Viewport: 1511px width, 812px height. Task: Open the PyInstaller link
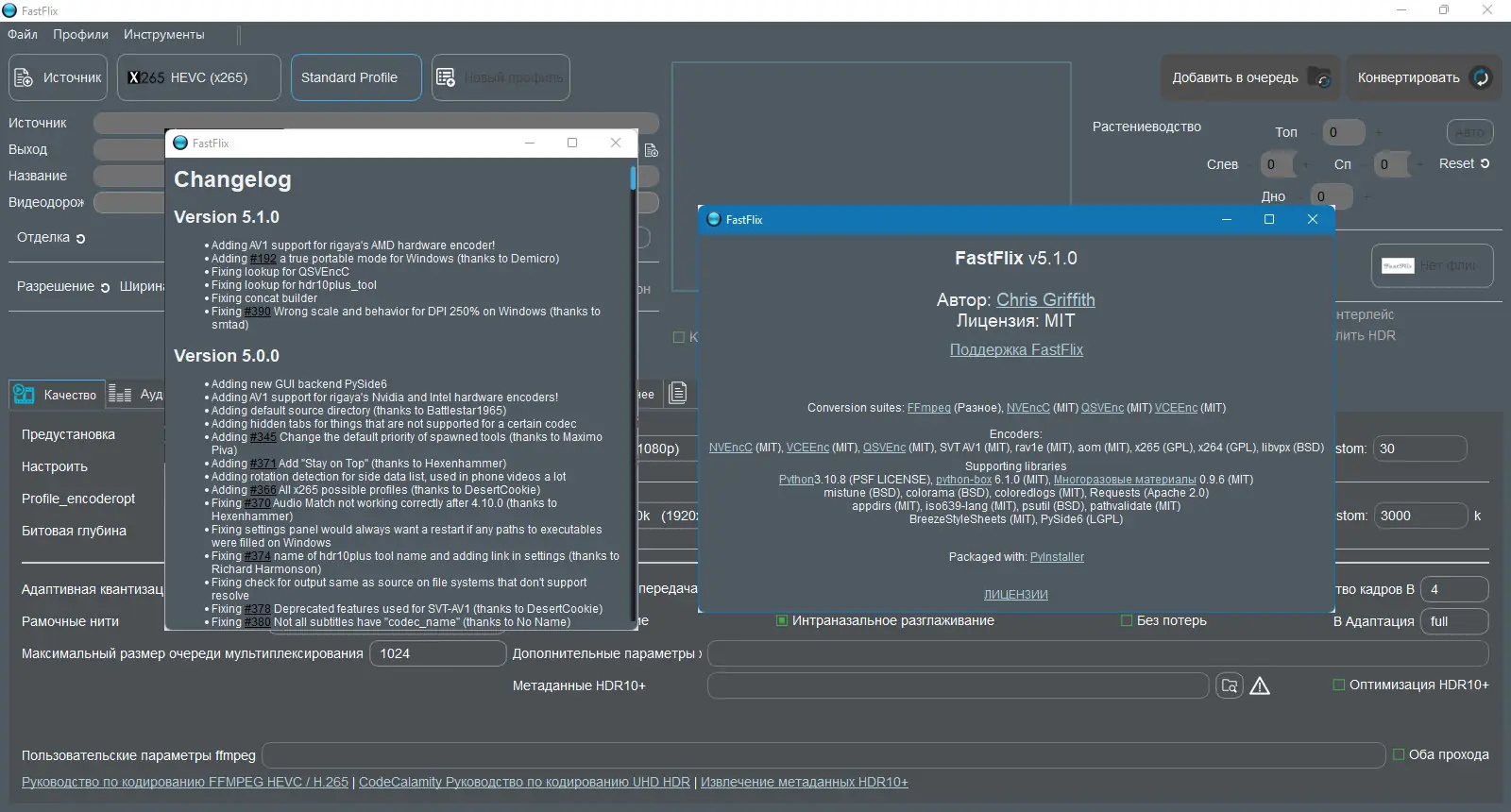[x=1057, y=557]
